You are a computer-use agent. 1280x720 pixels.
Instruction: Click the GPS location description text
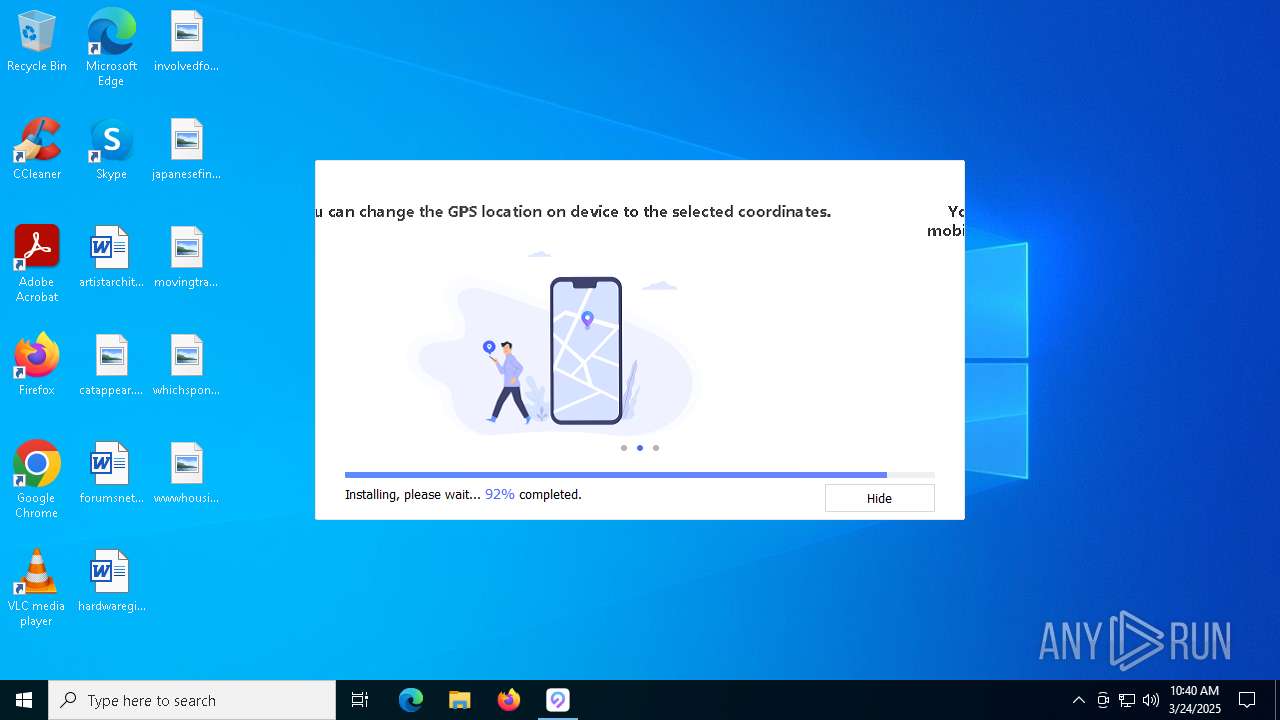click(x=573, y=211)
